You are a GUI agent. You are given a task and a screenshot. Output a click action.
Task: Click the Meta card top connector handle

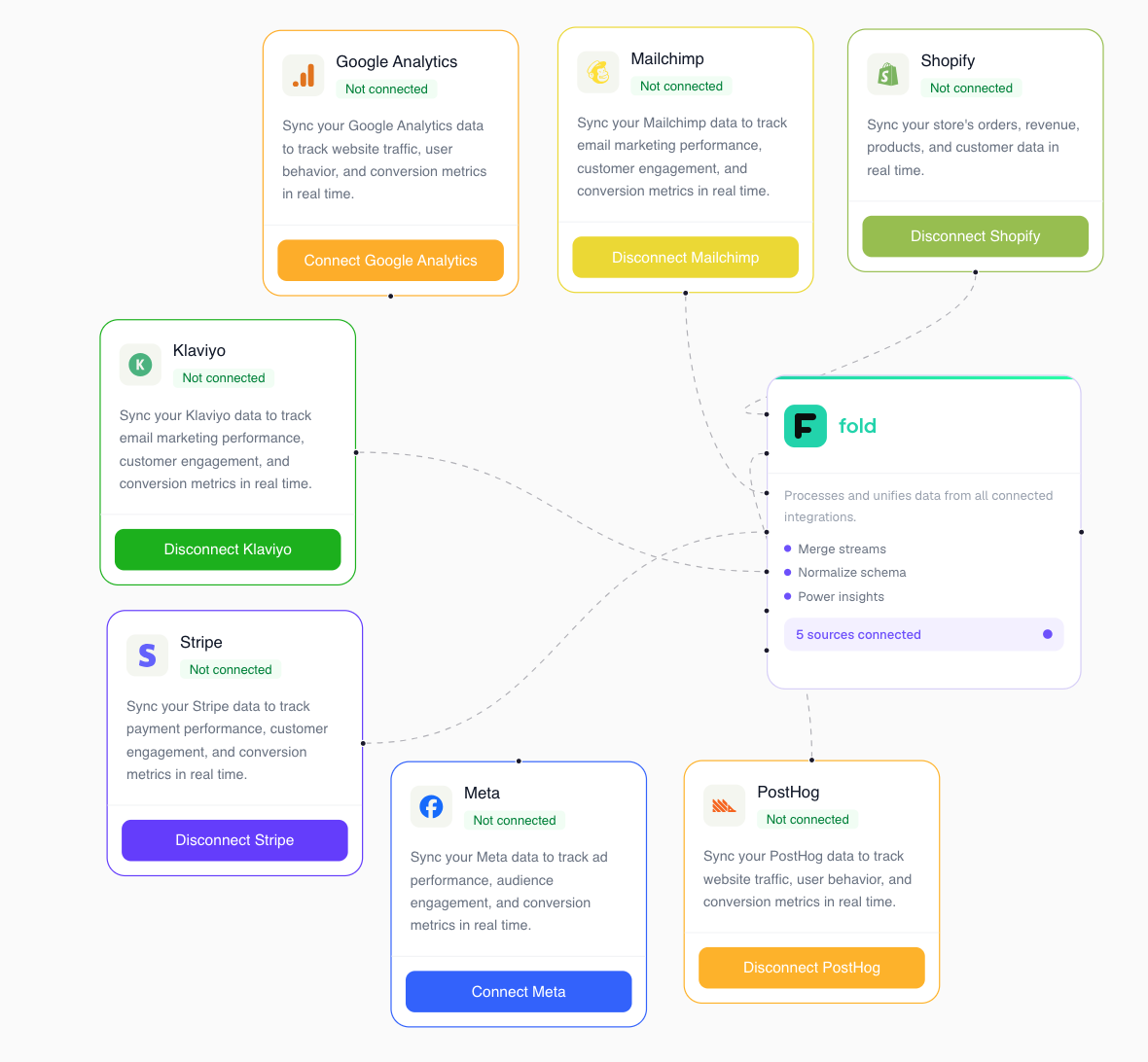pos(520,761)
